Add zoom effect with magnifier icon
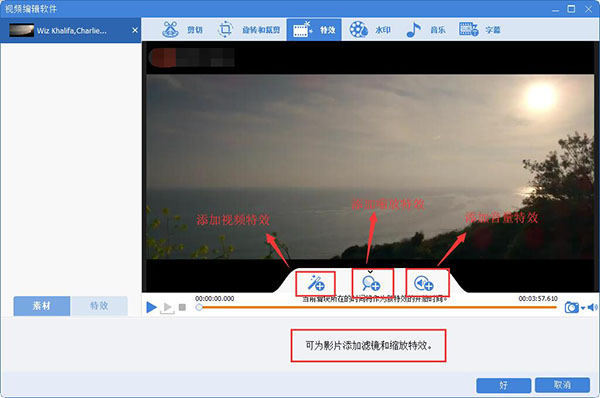Viewport: 600px width, 398px height. [371, 284]
